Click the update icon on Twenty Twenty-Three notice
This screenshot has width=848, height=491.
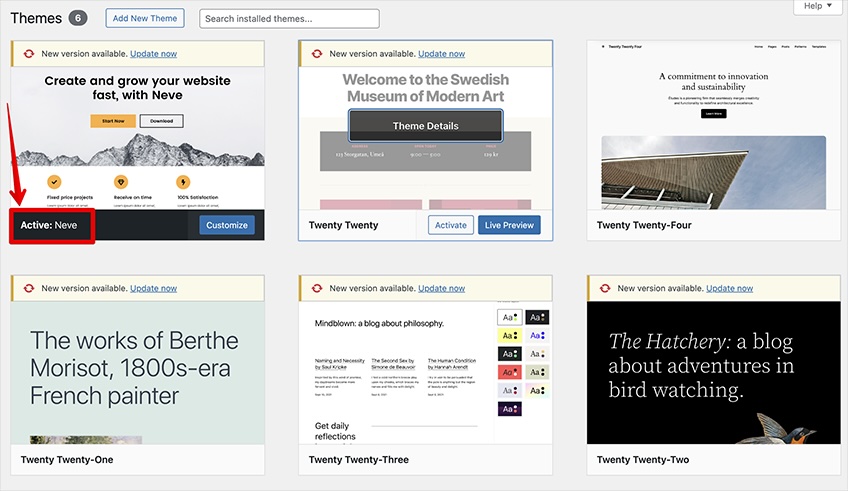click(317, 288)
